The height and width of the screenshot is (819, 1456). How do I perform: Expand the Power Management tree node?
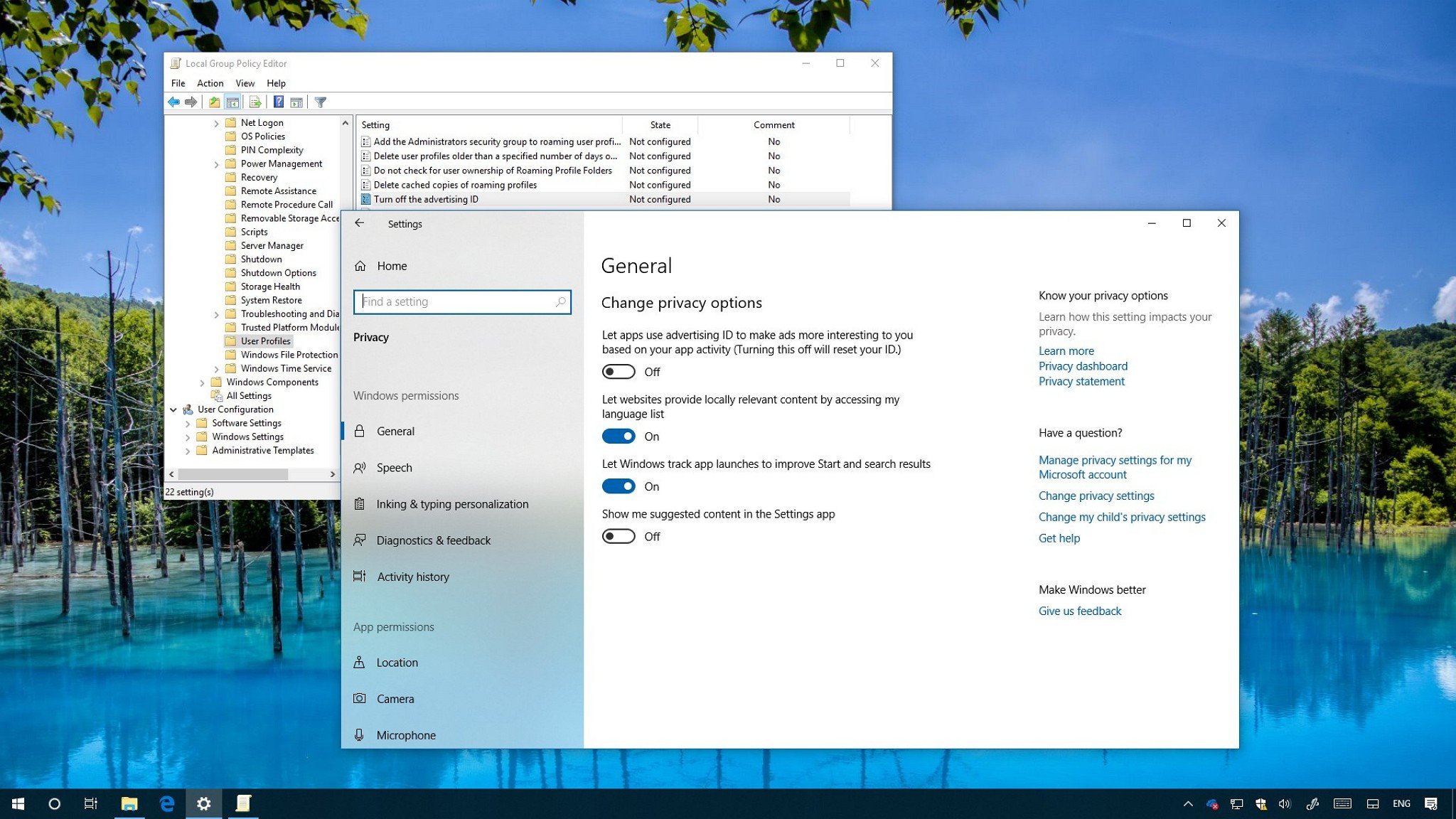(x=216, y=164)
